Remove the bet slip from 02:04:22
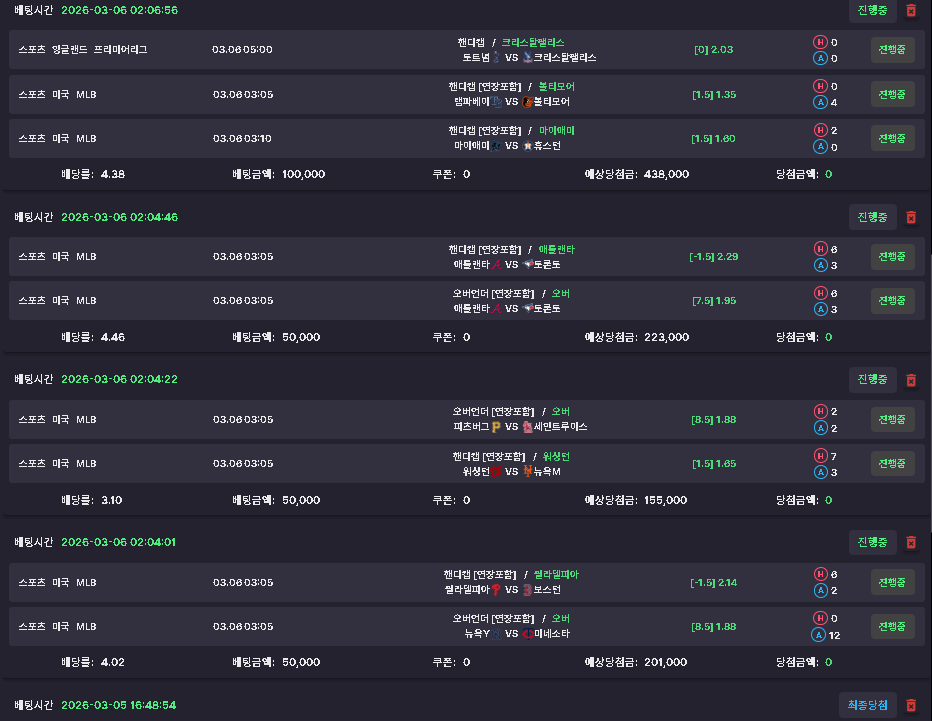932x721 pixels. tap(910, 380)
